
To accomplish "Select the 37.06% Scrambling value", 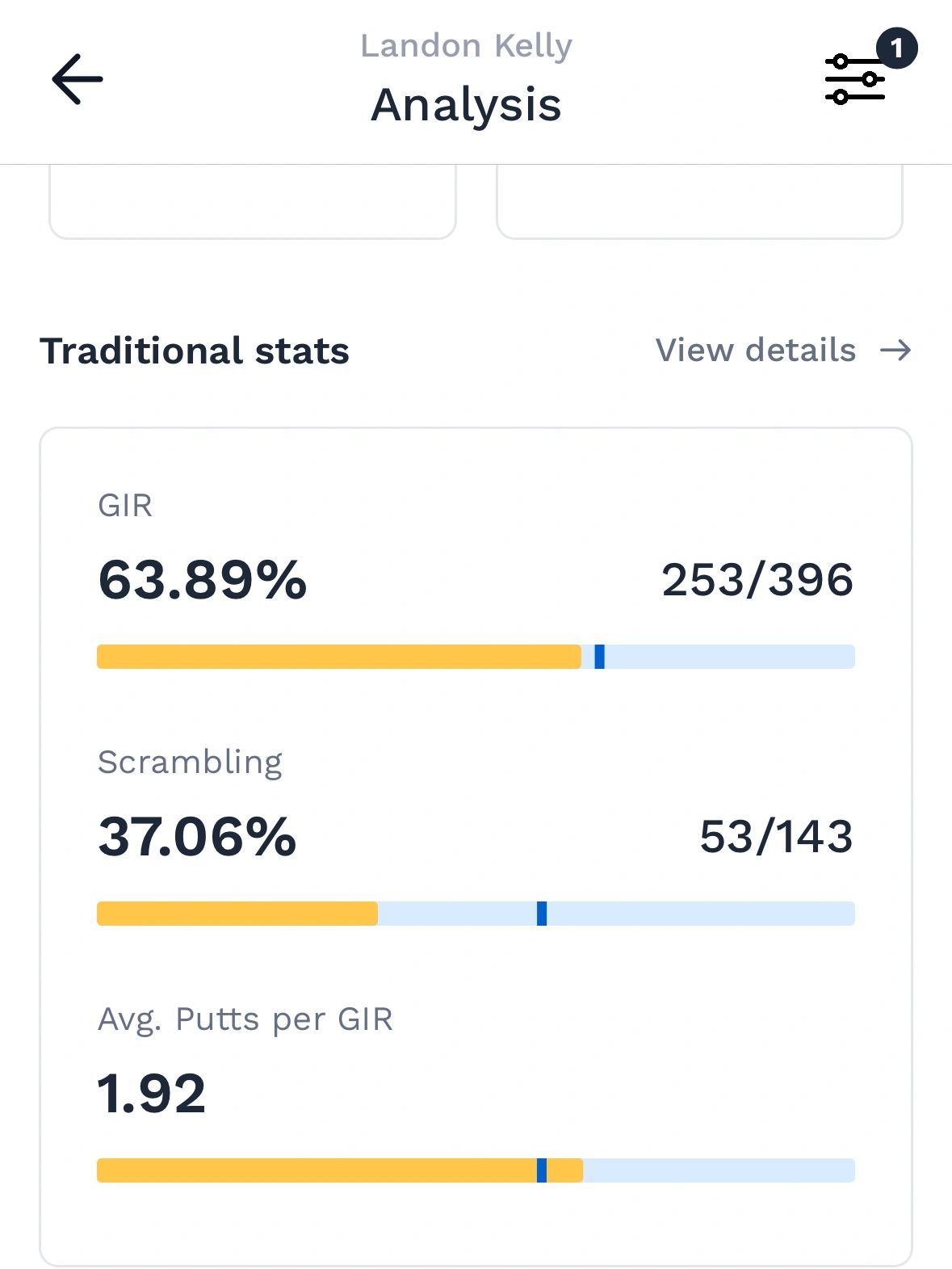I will coord(198,837).
